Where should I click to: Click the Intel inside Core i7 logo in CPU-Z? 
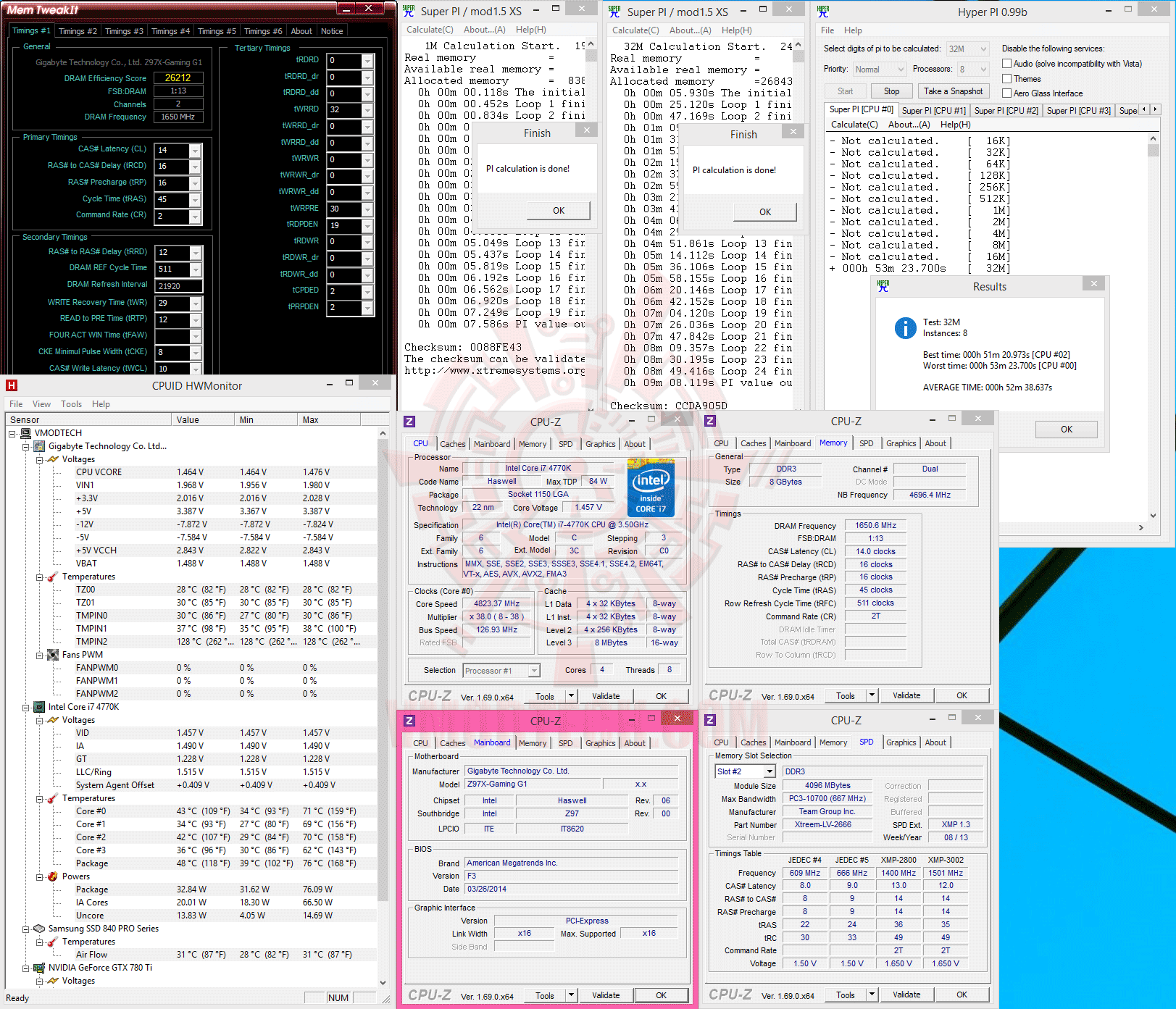point(651,488)
